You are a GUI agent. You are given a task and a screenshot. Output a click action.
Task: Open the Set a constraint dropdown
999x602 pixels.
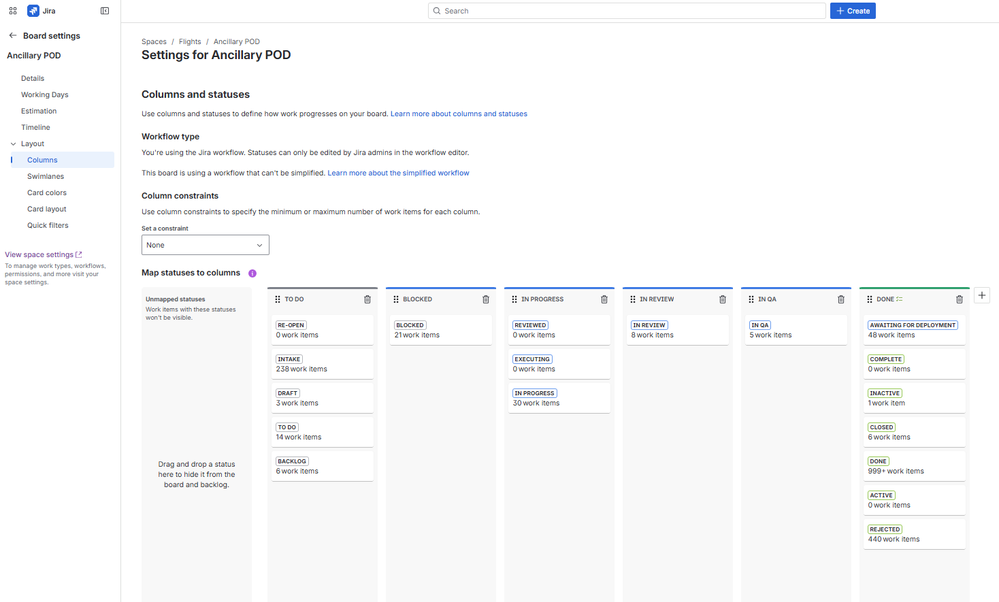click(x=205, y=245)
